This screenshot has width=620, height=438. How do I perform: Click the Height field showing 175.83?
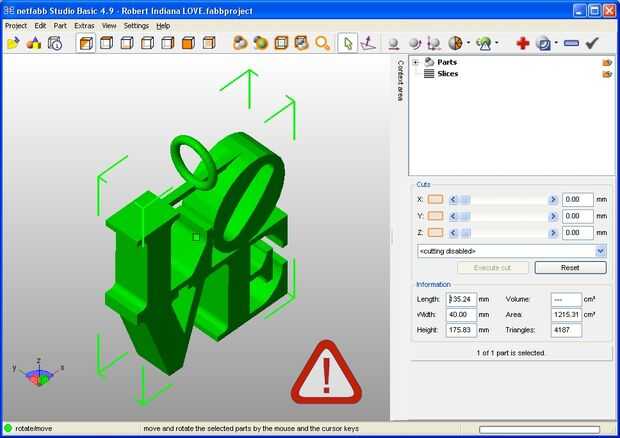click(461, 330)
